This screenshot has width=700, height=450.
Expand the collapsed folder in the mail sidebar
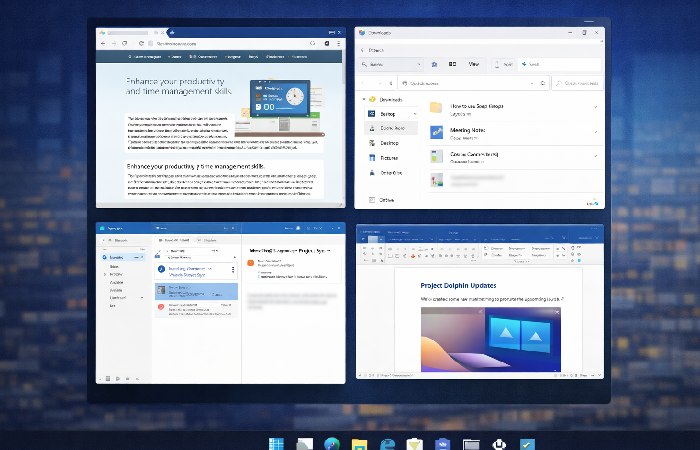coord(104,275)
